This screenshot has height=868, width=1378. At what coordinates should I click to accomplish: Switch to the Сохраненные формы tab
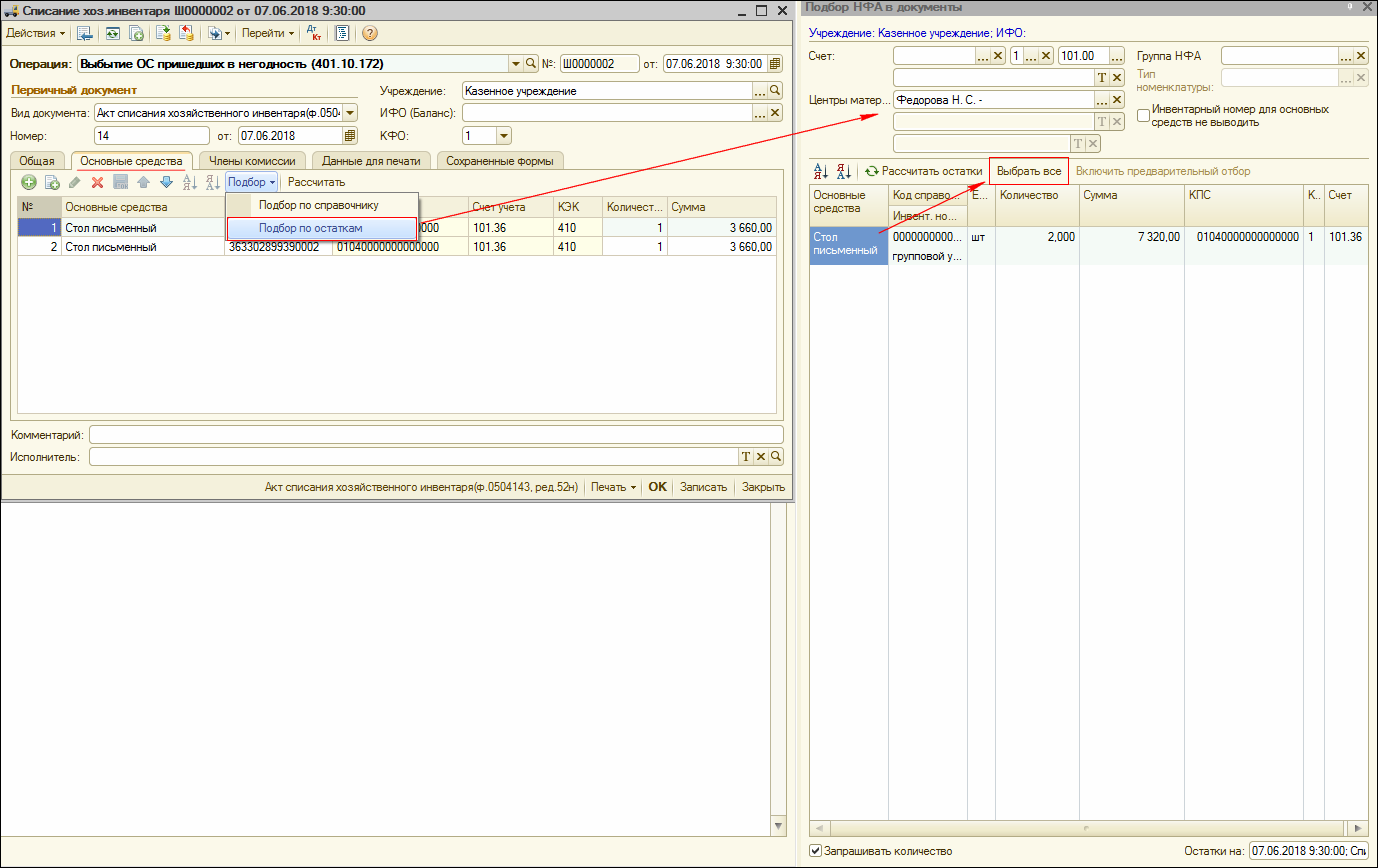point(500,160)
